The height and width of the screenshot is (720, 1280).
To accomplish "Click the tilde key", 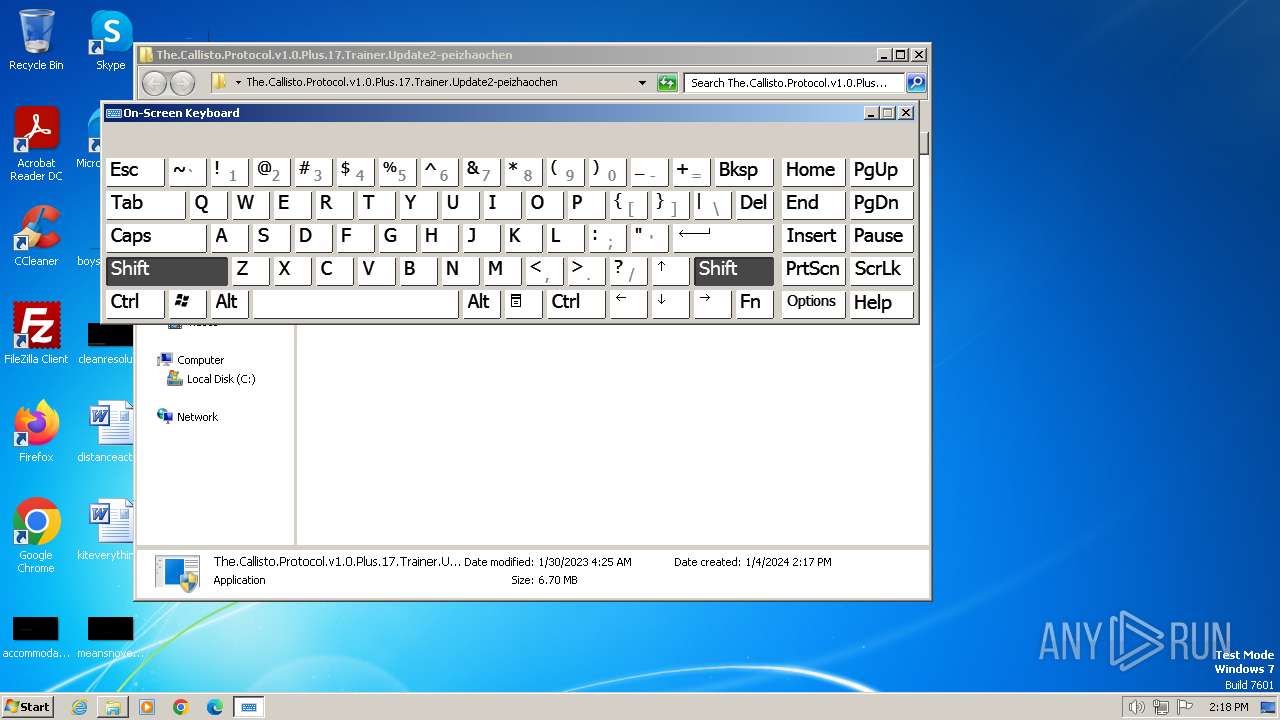I will 187,170.
